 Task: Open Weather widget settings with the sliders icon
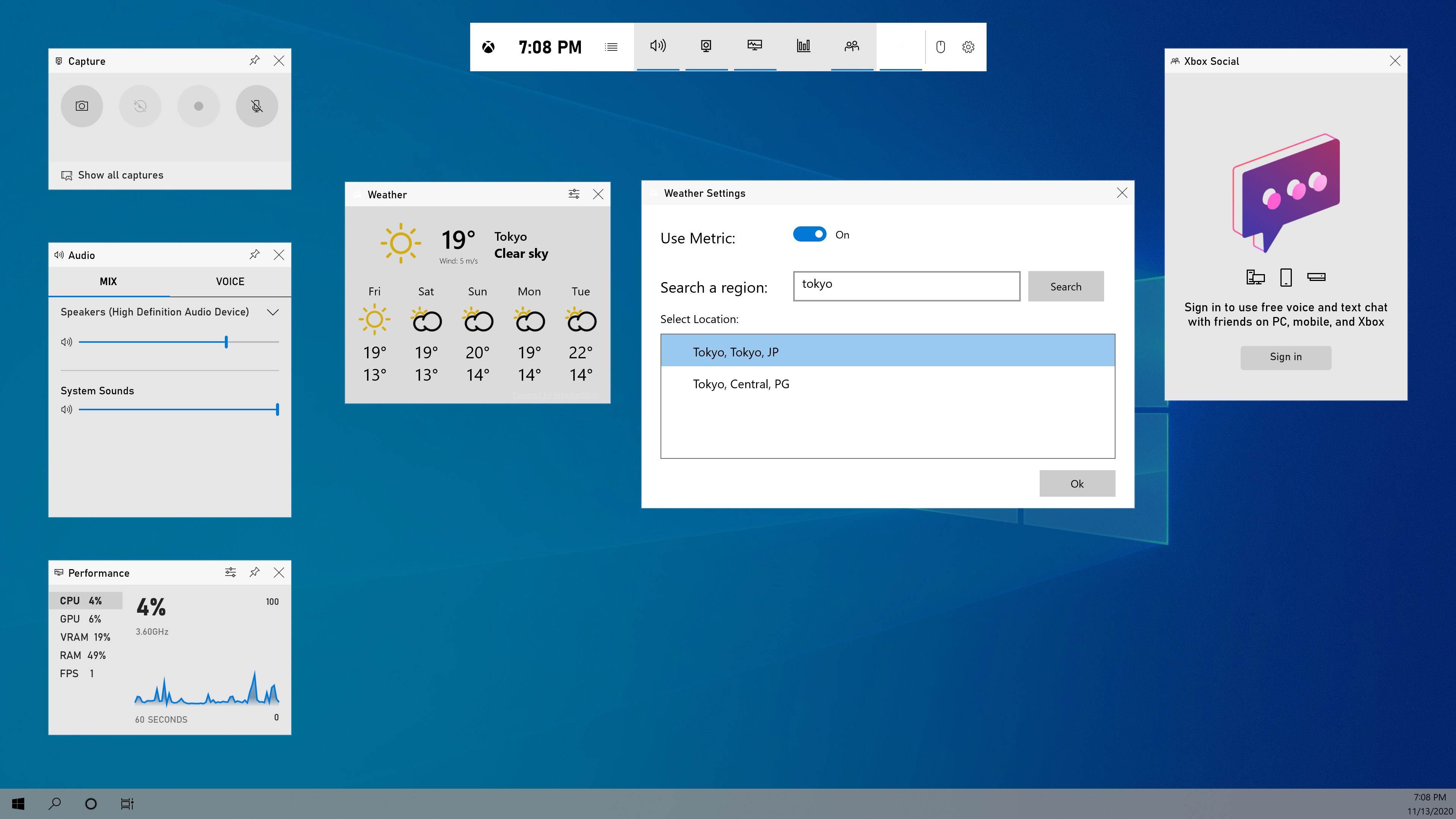(574, 194)
